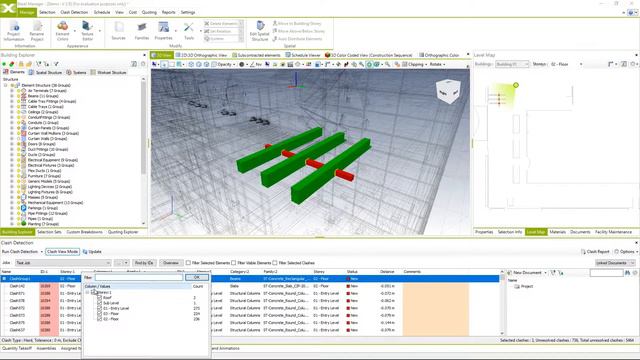
Task: Open the Quoting Explorer tab
Action: pos(123,232)
